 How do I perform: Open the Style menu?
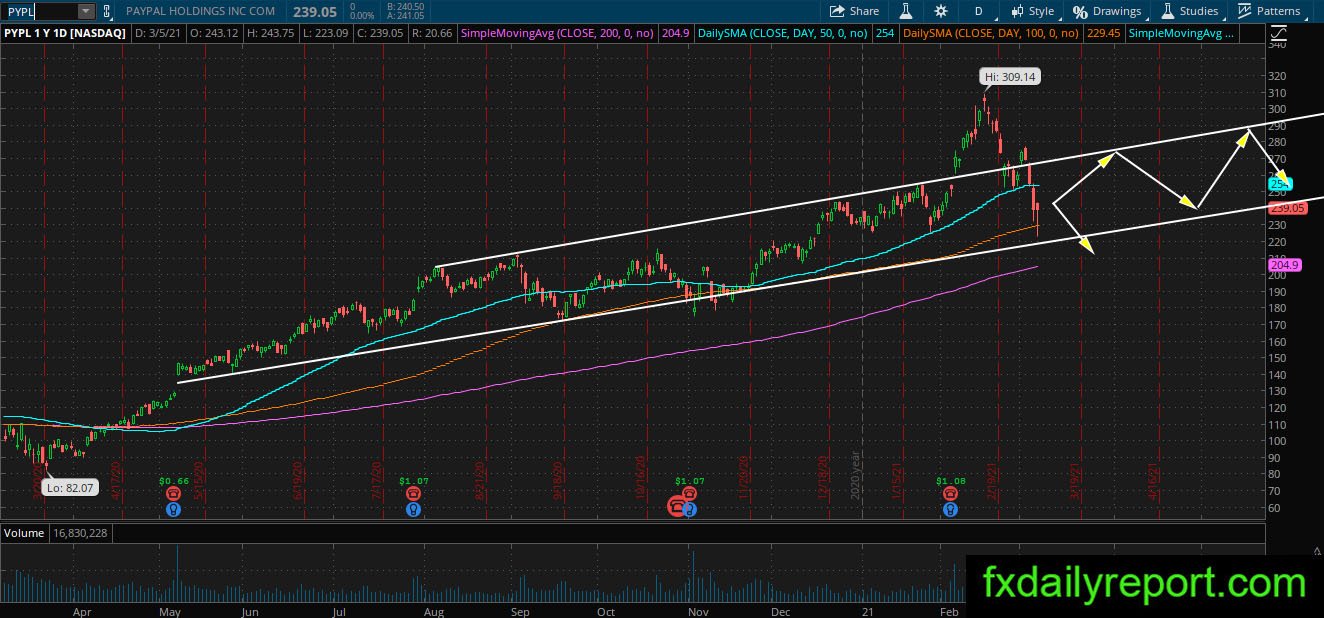(x=1032, y=11)
